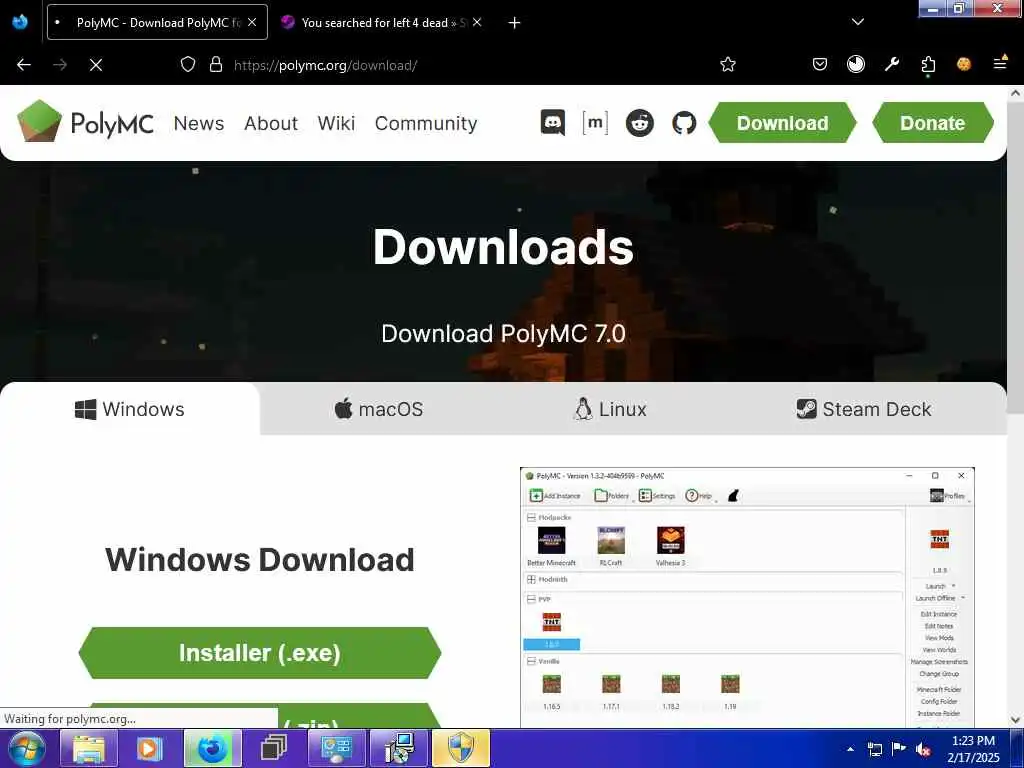Open the Windows Start button
1024x768 pixels.
pos(27,748)
